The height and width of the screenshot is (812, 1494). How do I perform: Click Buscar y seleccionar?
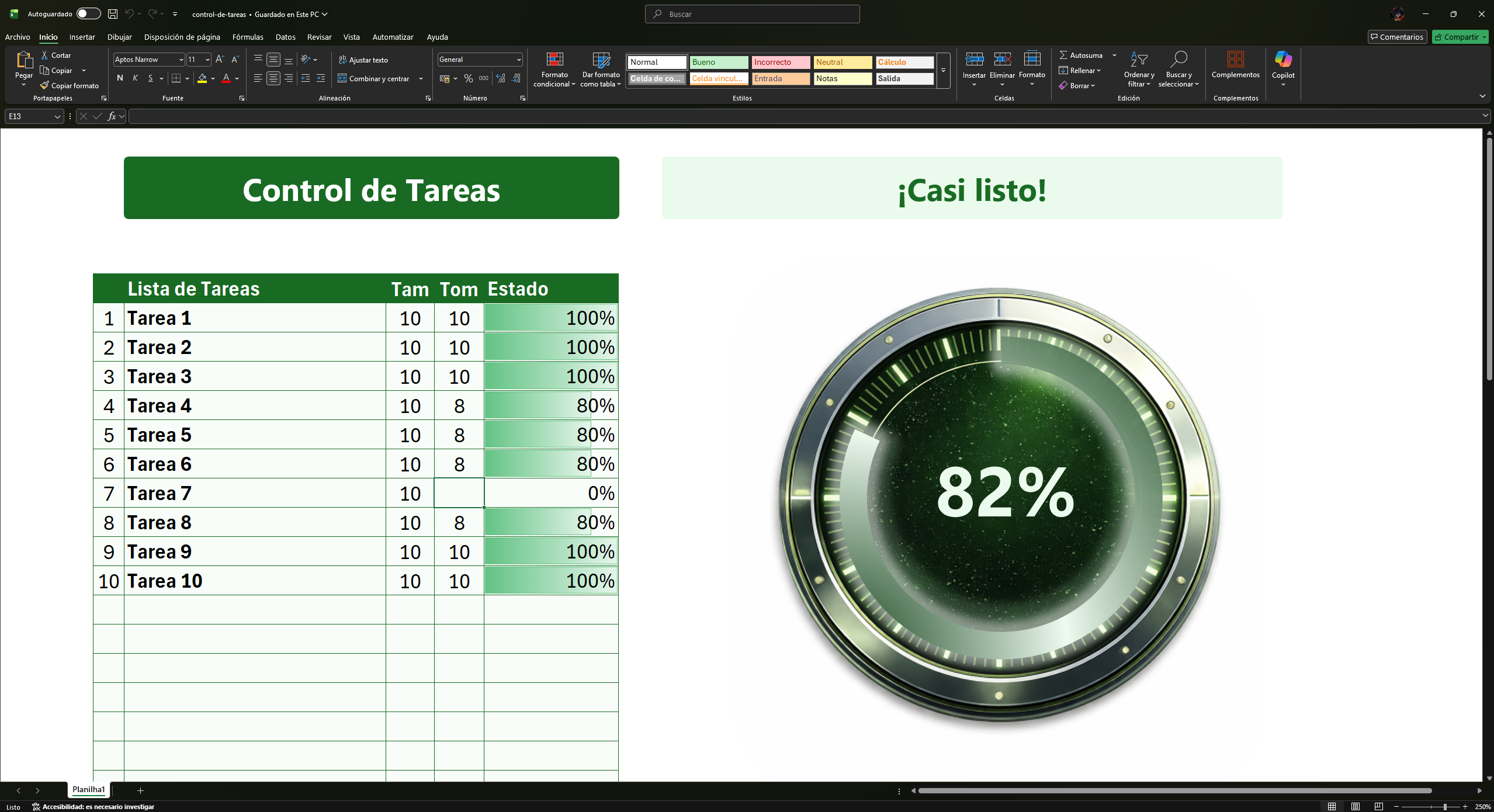coord(1178,70)
